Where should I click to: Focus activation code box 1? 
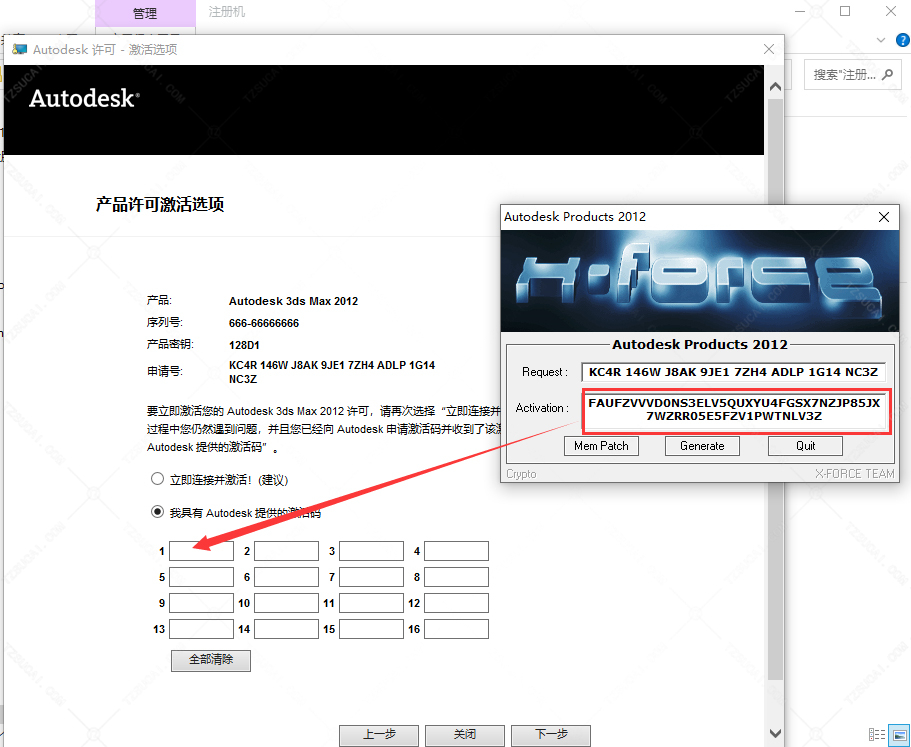202,551
